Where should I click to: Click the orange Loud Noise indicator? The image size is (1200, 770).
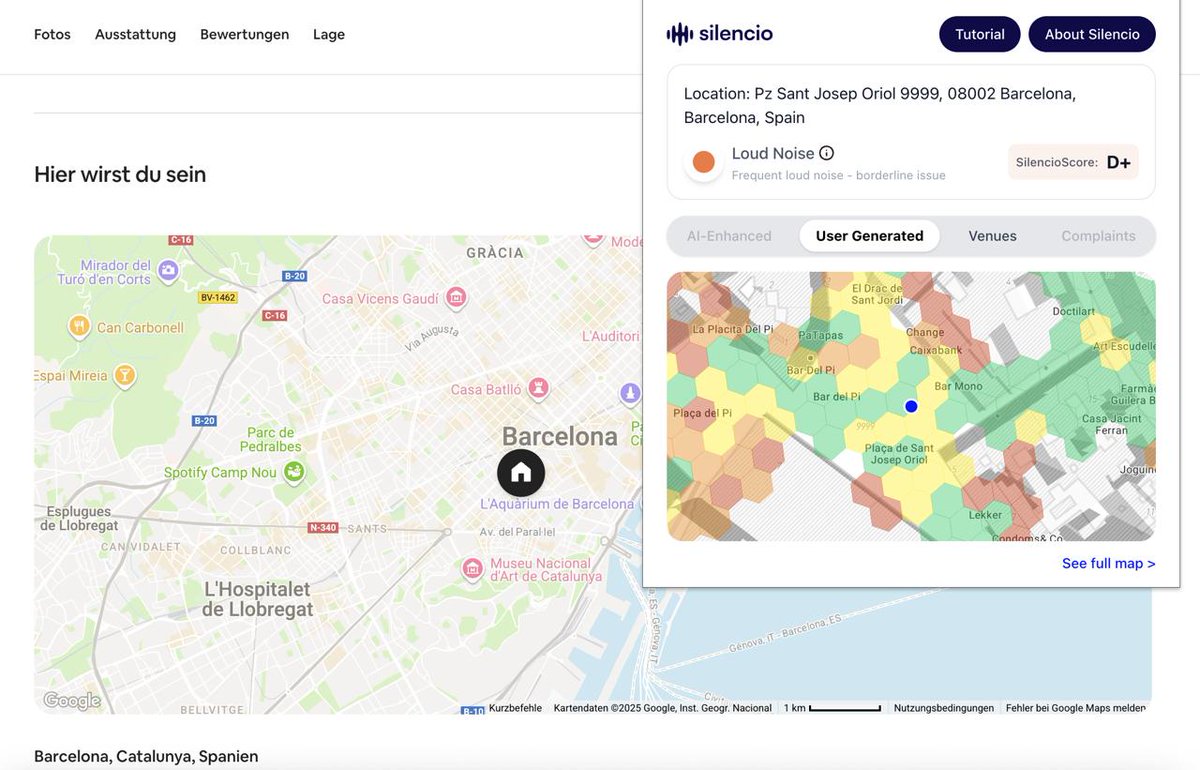[x=704, y=162]
